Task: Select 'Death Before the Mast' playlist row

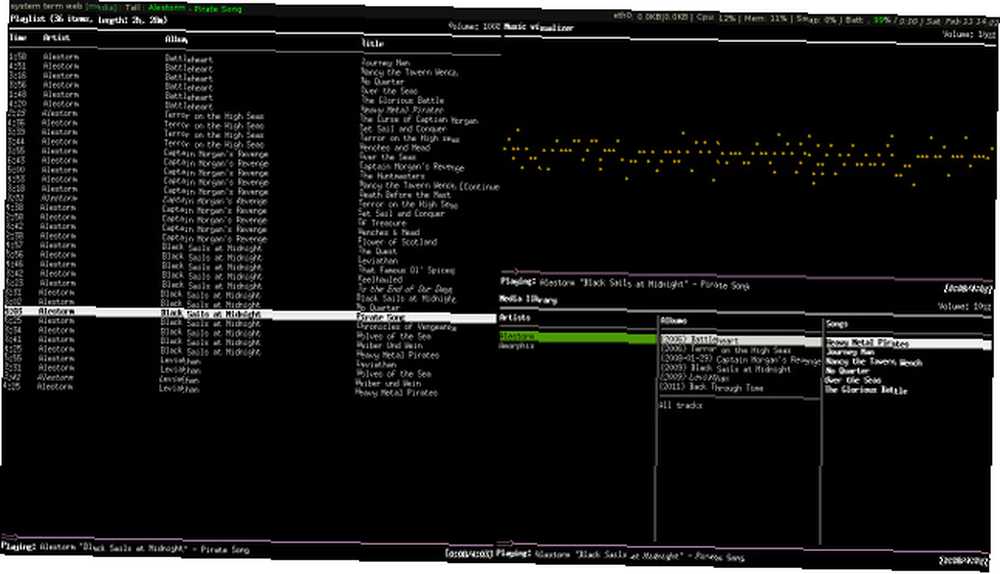Action: [252, 194]
